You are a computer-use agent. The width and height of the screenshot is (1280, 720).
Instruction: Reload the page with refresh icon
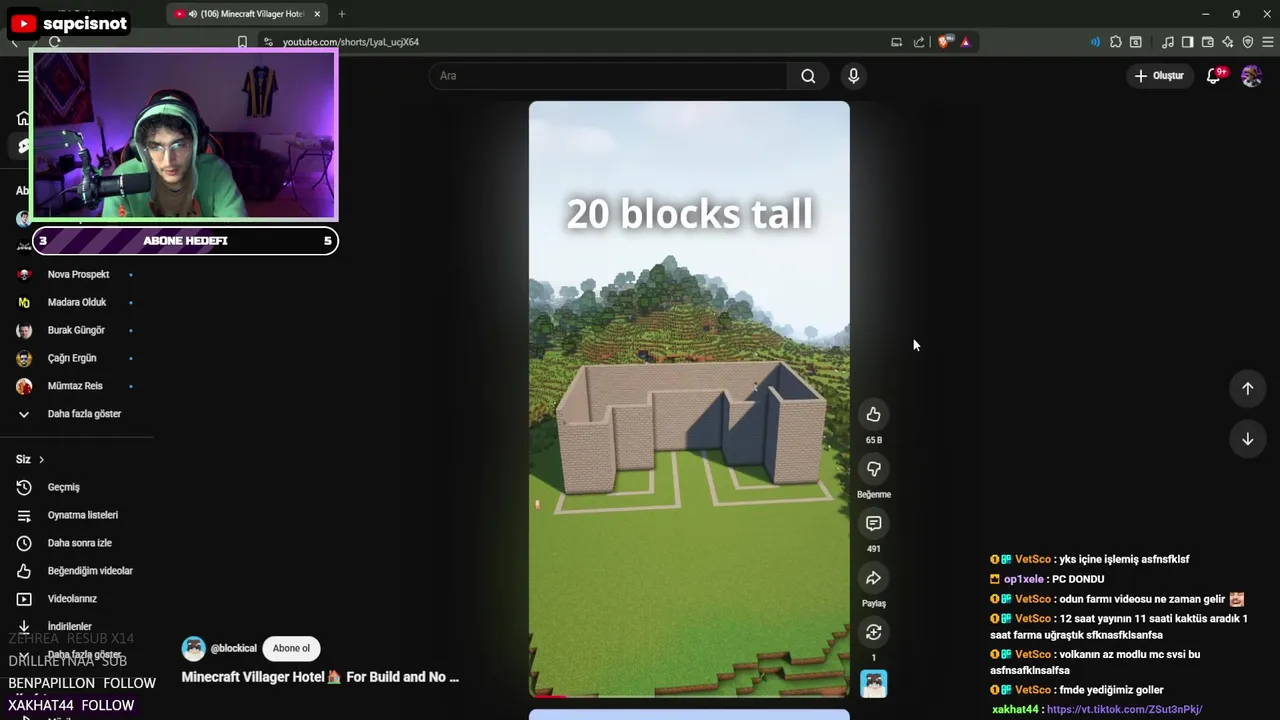54,42
